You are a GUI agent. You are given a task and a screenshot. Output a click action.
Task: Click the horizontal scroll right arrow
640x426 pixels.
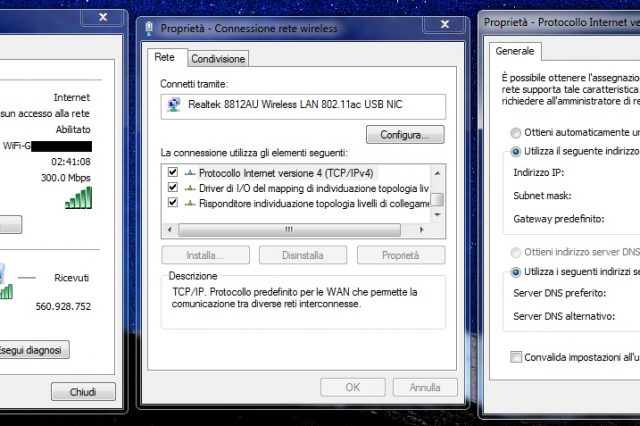click(422, 230)
